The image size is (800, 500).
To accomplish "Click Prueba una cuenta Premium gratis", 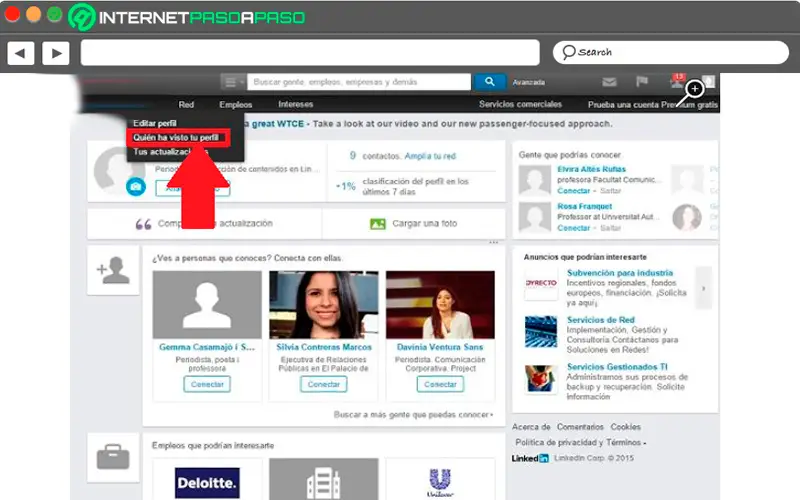I will [x=653, y=105].
